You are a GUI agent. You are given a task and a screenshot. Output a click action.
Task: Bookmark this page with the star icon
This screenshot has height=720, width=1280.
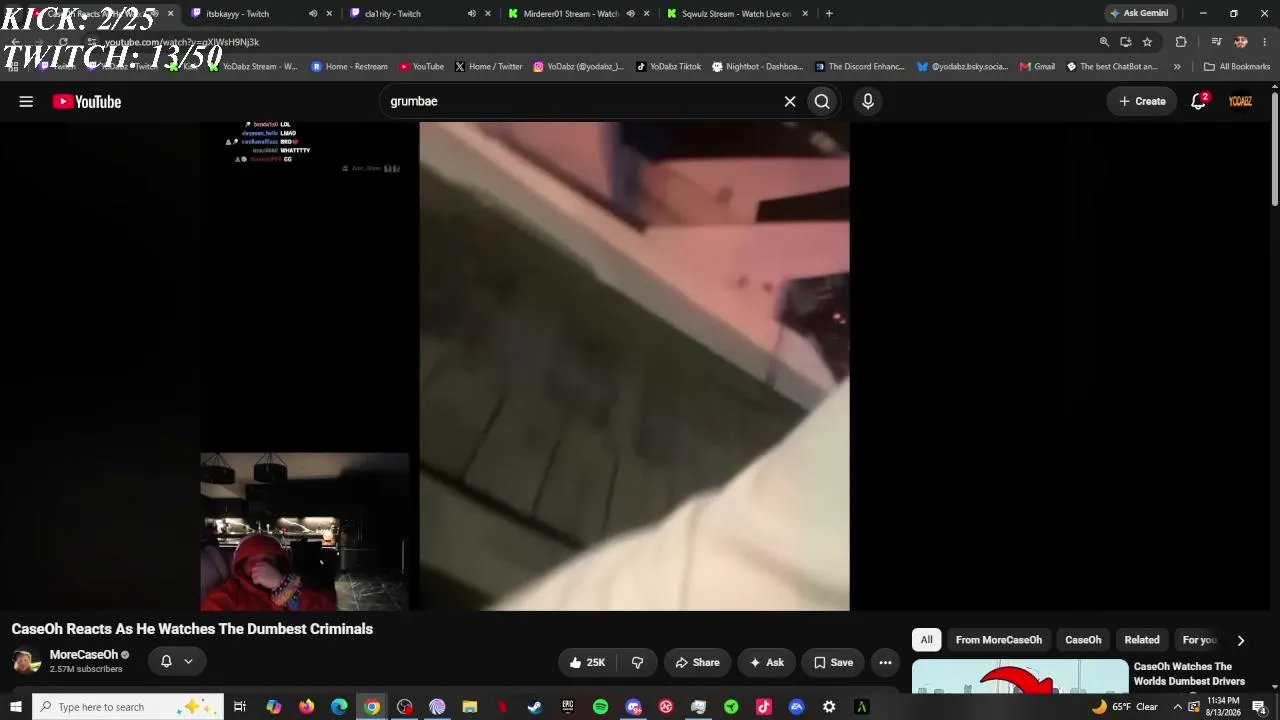[x=1147, y=42]
